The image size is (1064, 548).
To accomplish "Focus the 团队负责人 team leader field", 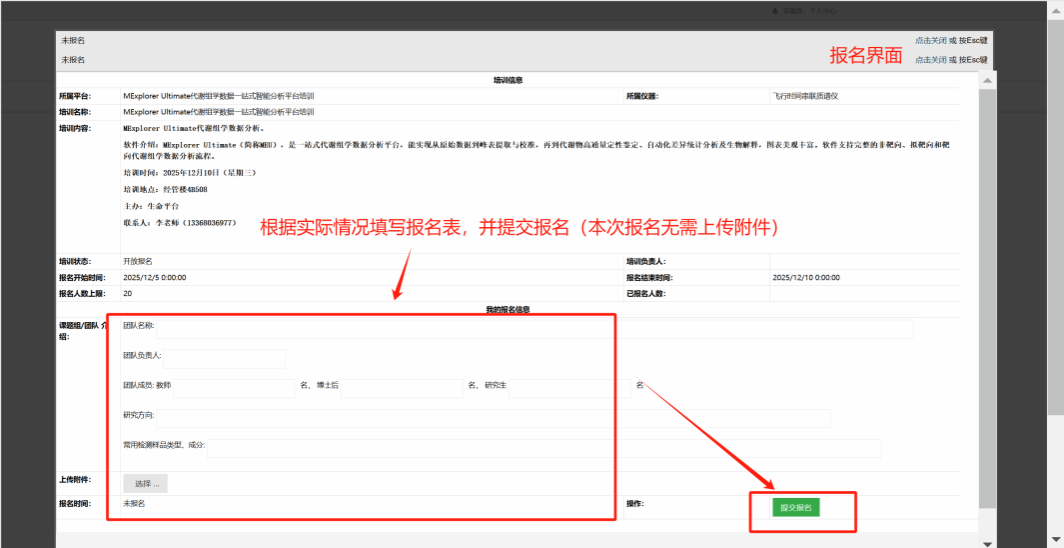I will pos(224,358).
